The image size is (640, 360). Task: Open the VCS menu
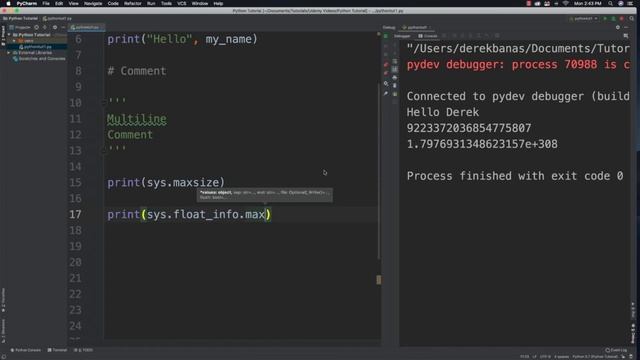click(x=182, y=3)
